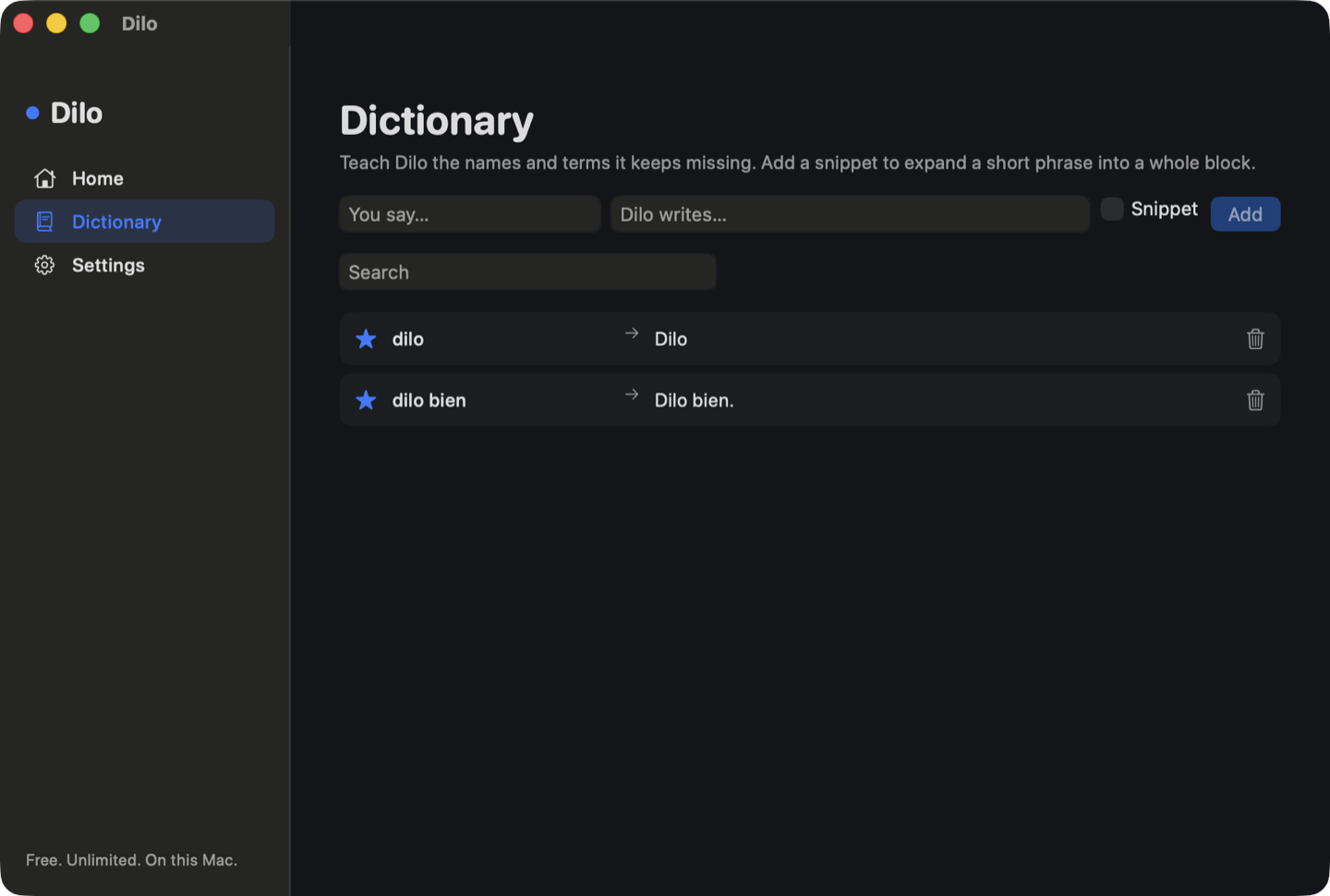
Task: Toggle the star on the "dilo bien" entry
Action: pyautogui.click(x=366, y=400)
